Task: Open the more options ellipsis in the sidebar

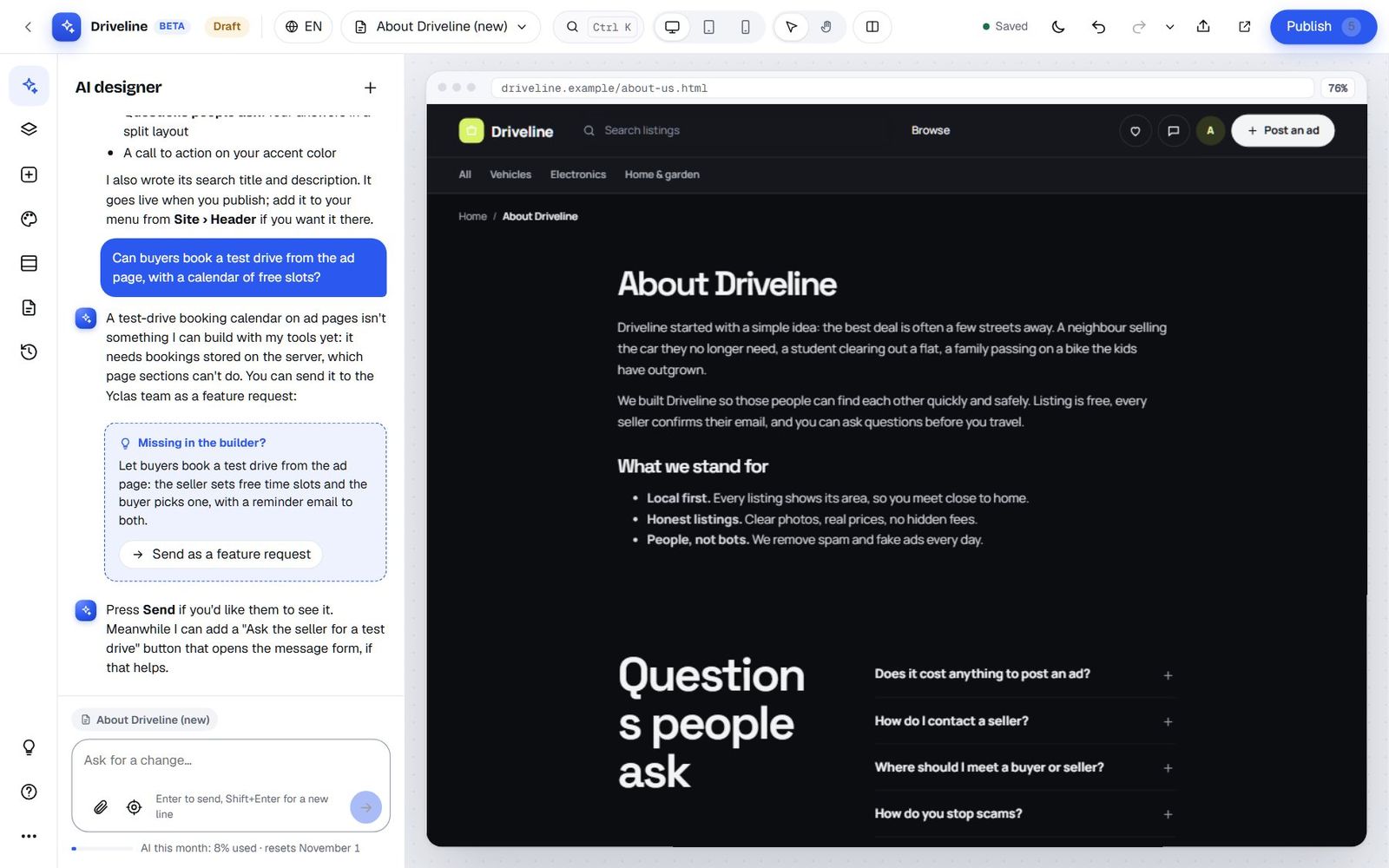Action: pos(29,836)
